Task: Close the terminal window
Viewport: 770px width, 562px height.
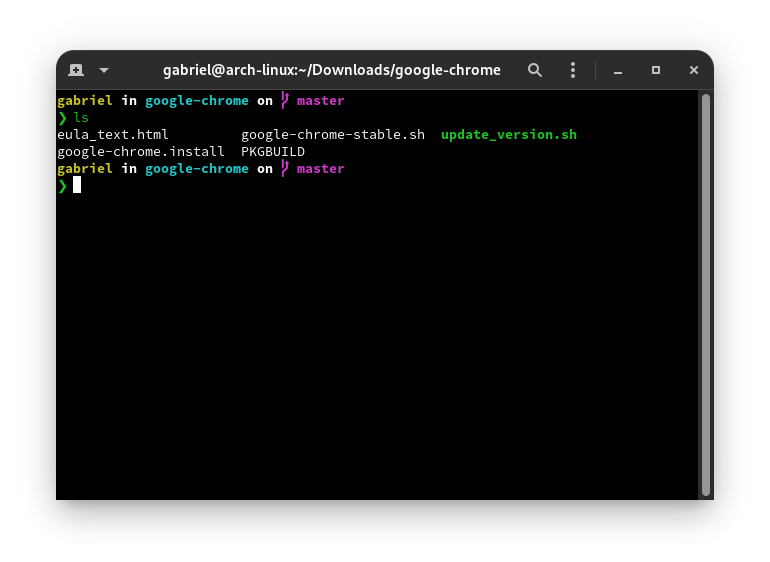Action: pyautogui.click(x=694, y=70)
